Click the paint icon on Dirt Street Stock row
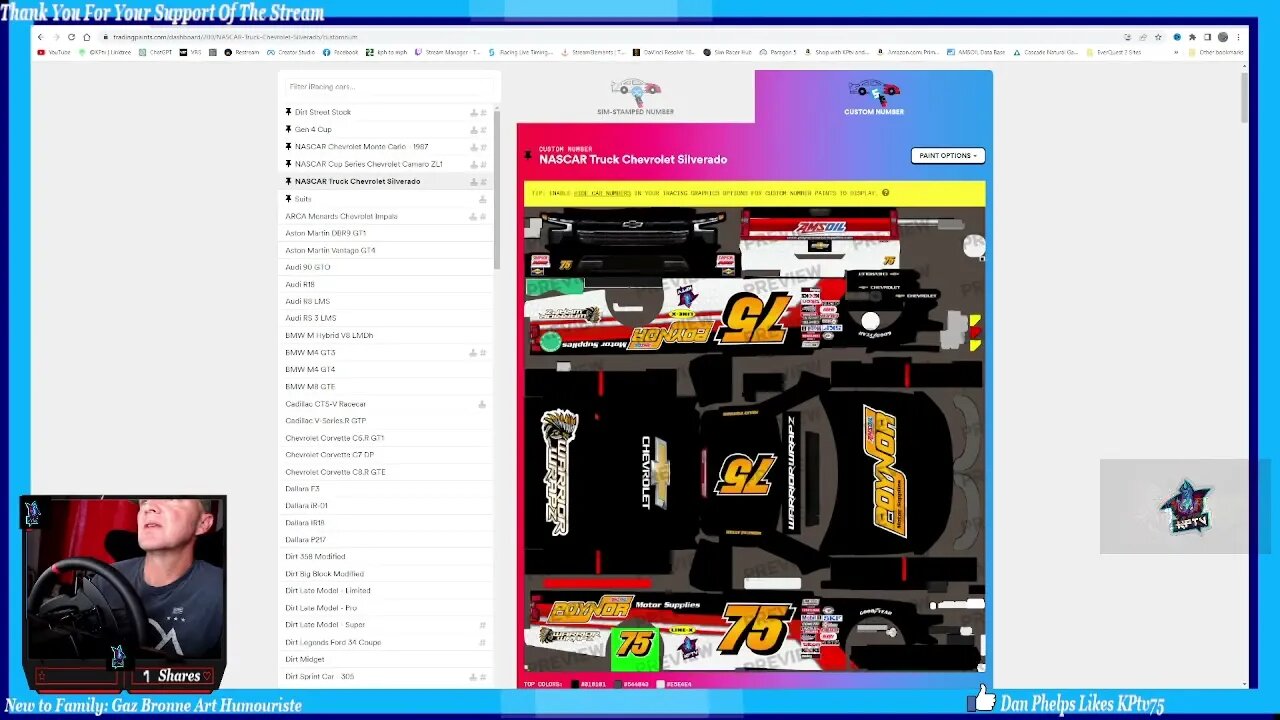This screenshot has height=720, width=1280. click(474, 113)
